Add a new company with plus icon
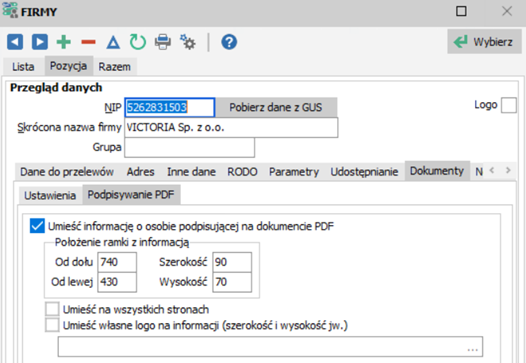Viewport: 526px width, 363px height. [x=64, y=42]
